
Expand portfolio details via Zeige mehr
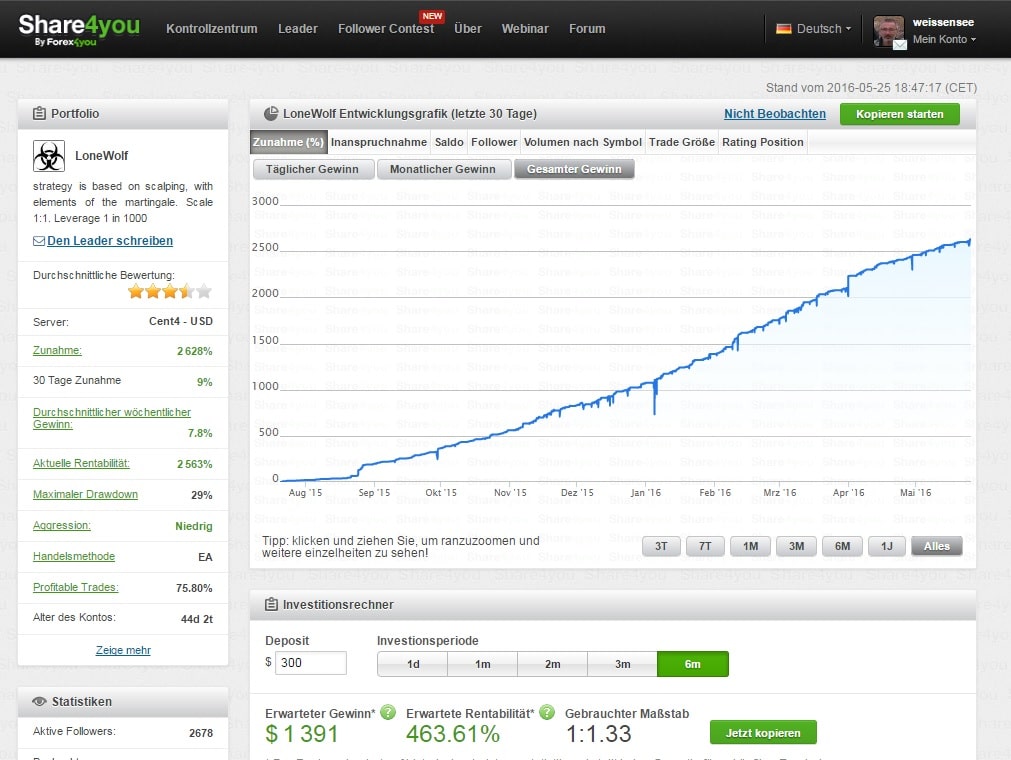click(x=123, y=650)
